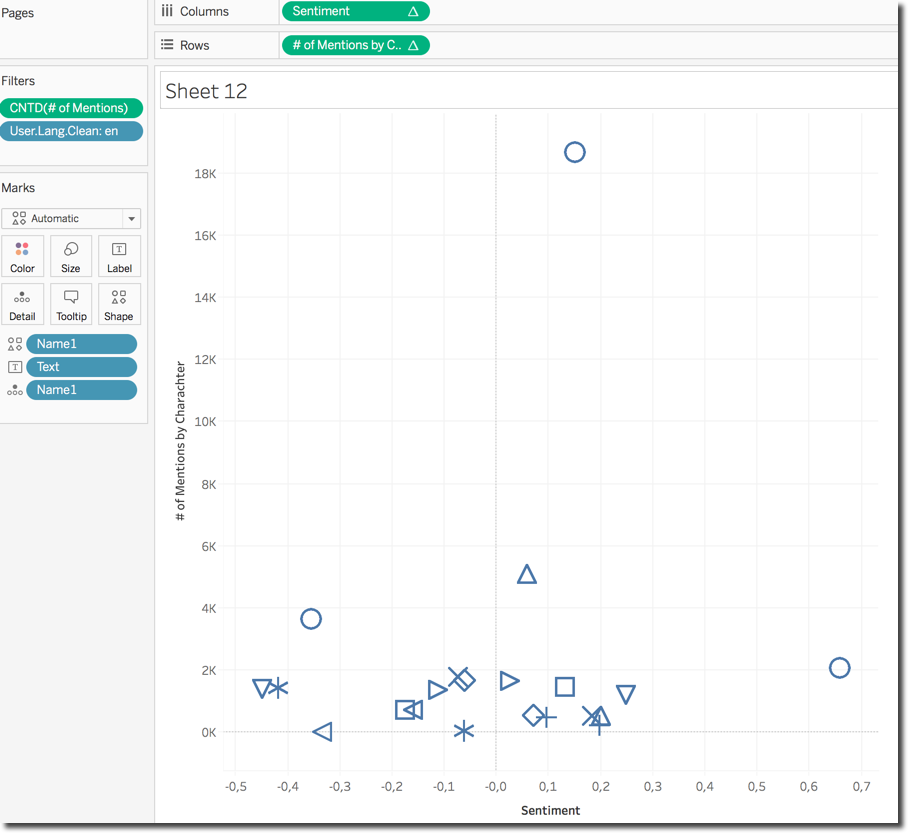
Task: Open the Color properties on the Marks card
Action: (x=22, y=255)
